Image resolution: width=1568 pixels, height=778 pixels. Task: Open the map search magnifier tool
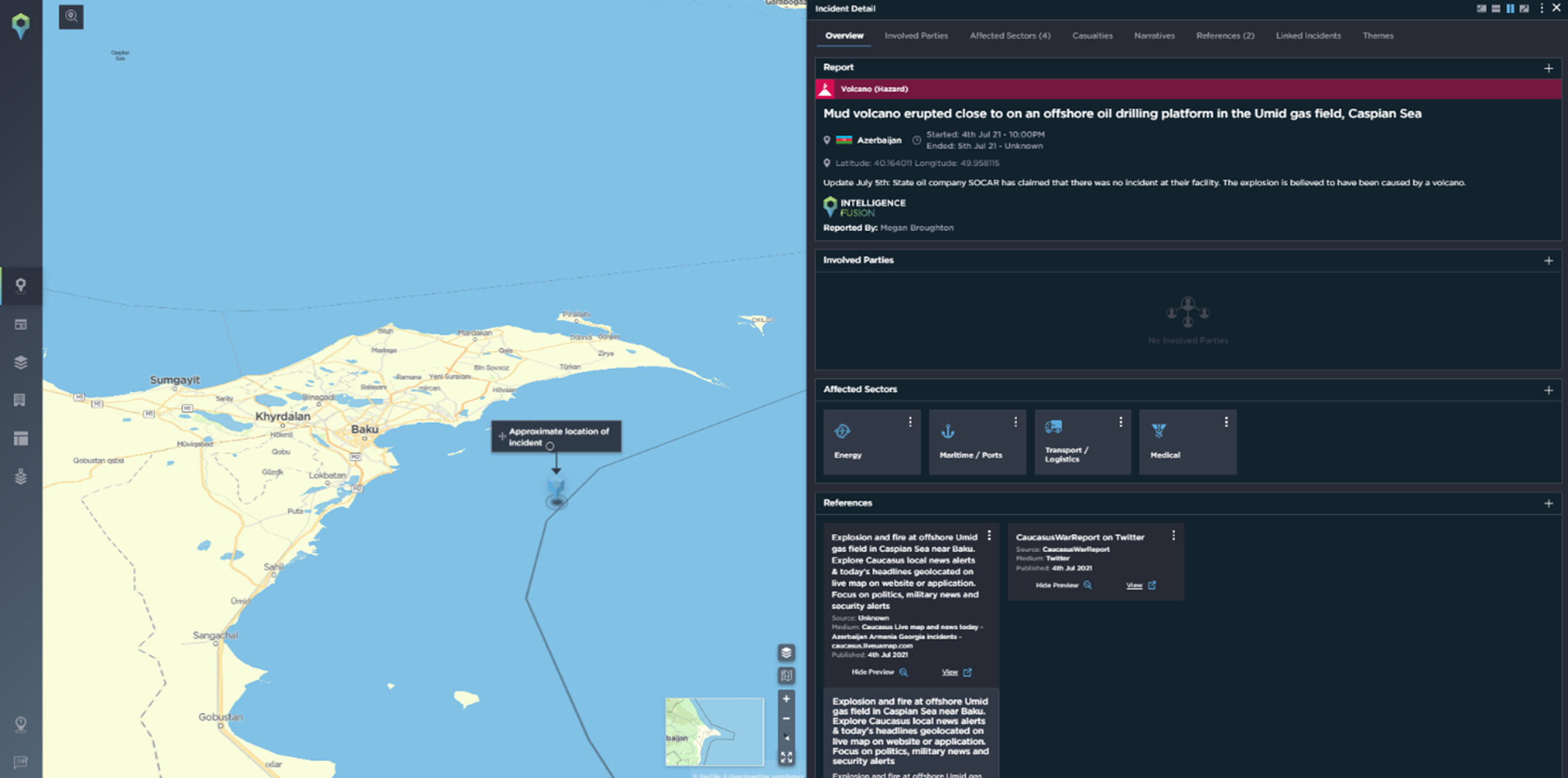71,17
